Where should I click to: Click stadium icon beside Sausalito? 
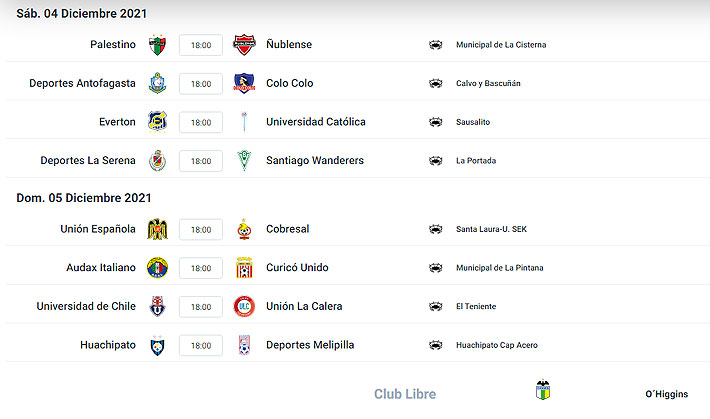click(x=435, y=122)
